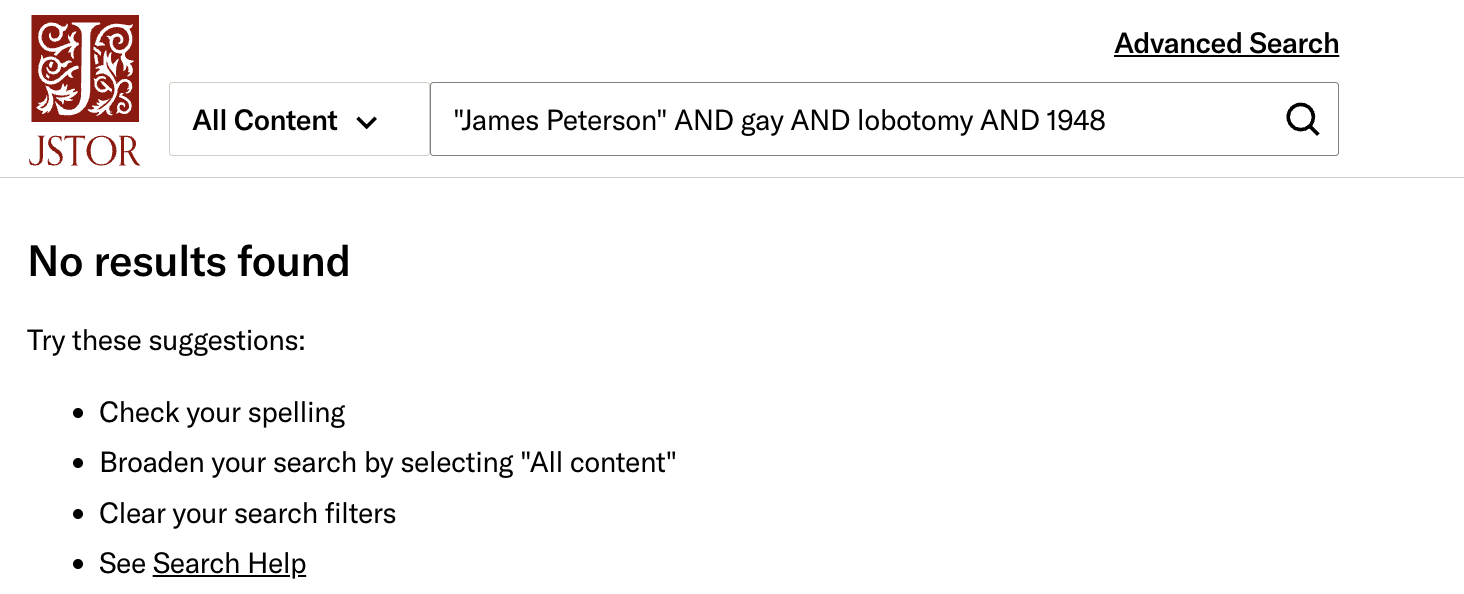The height and width of the screenshot is (594, 1464).
Task: Click empty space right of the query text
Action: [x=1190, y=120]
